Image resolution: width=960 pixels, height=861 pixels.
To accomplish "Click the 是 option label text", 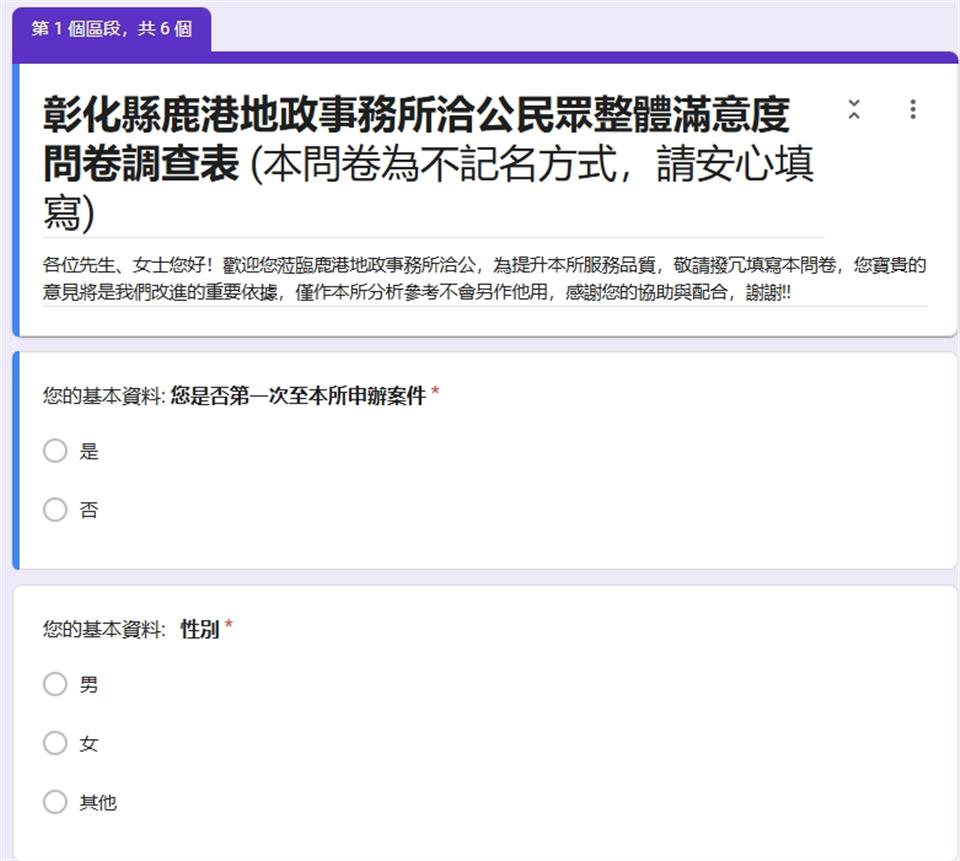I will tap(89, 452).
